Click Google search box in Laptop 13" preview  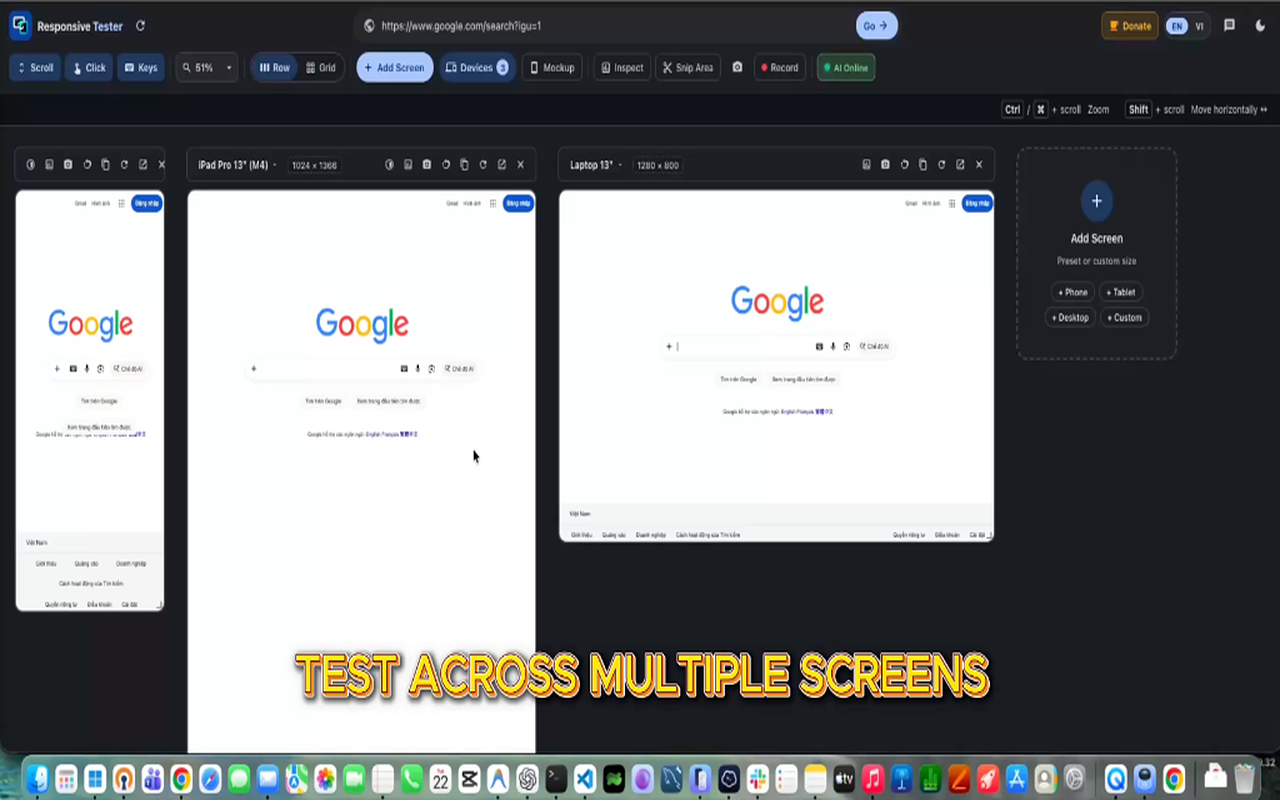777,347
